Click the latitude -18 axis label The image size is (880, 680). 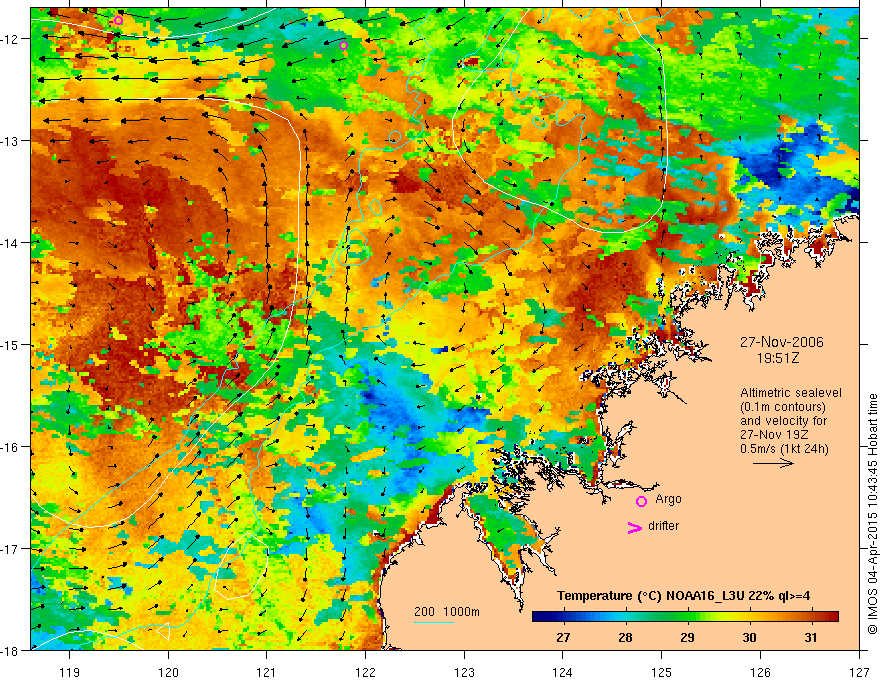pyautogui.click(x=10, y=651)
